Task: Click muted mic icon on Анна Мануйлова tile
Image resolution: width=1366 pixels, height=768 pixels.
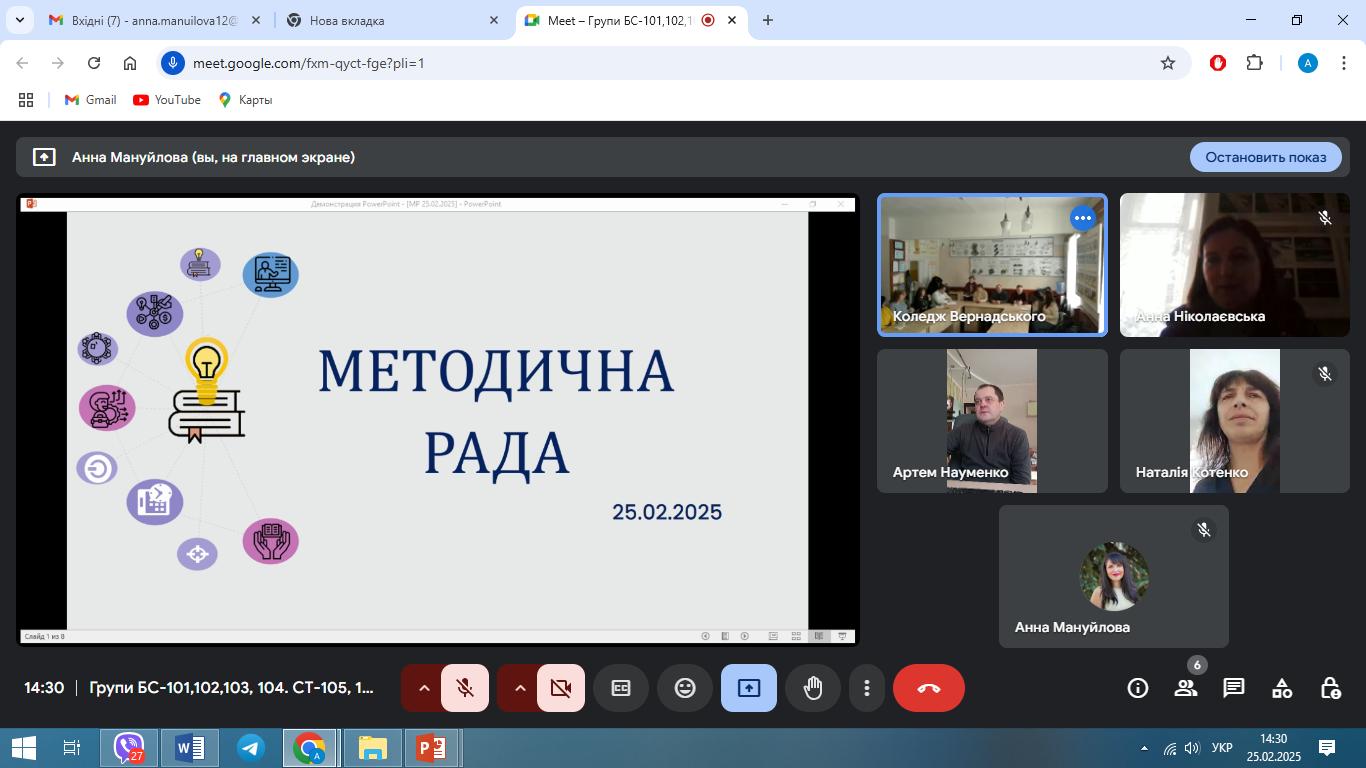Action: point(1204,530)
